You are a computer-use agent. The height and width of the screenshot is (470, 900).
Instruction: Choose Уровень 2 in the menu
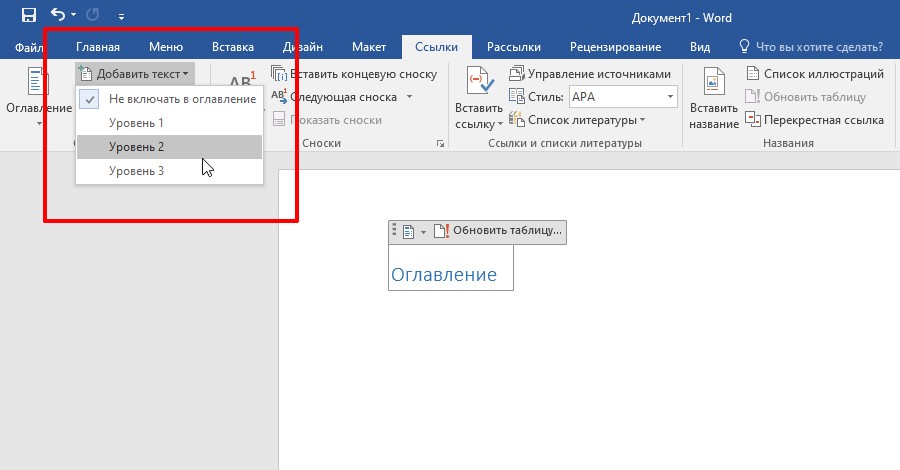pos(169,147)
